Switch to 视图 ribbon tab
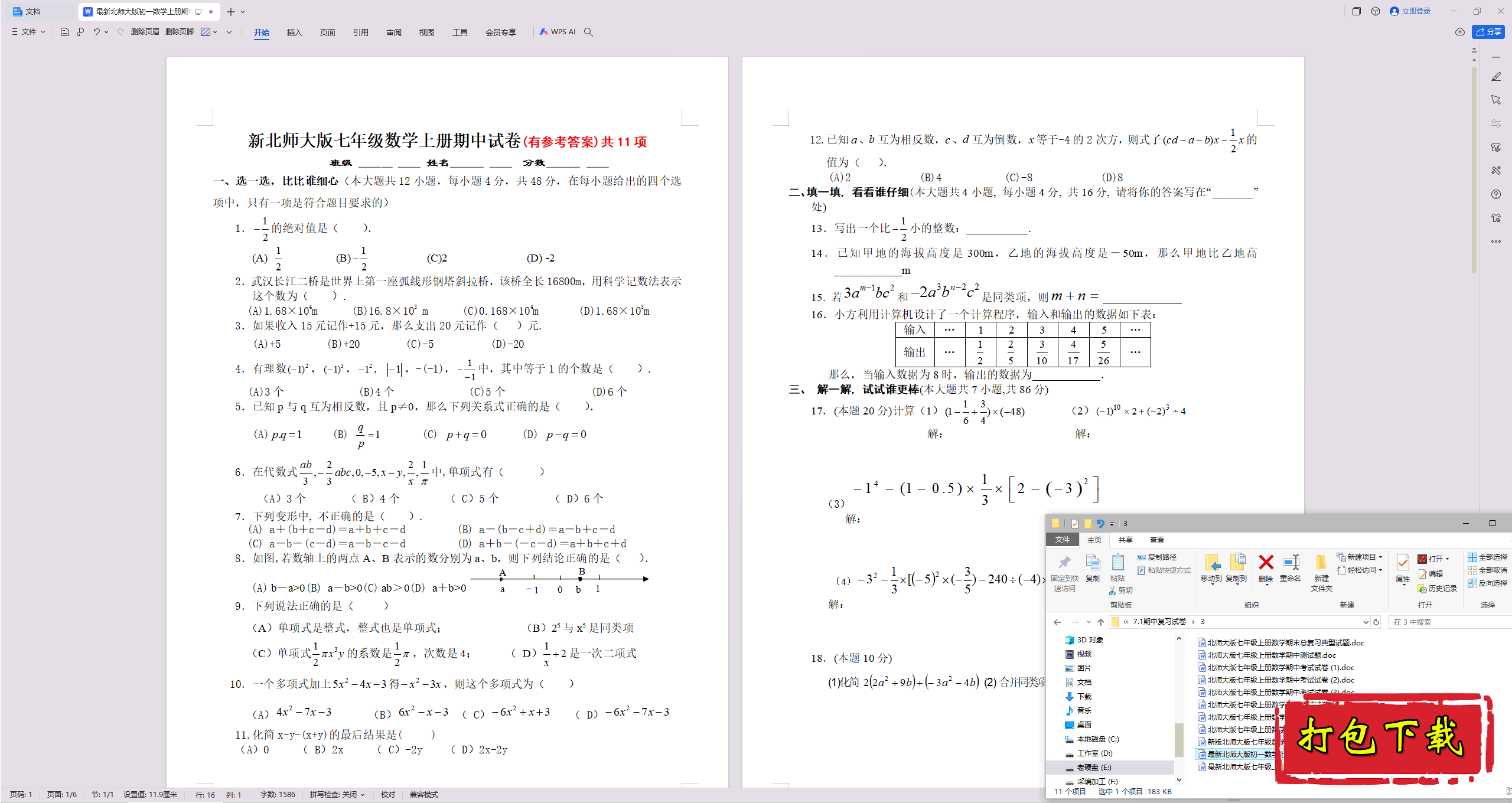This screenshot has width=1512, height=803. tap(427, 32)
